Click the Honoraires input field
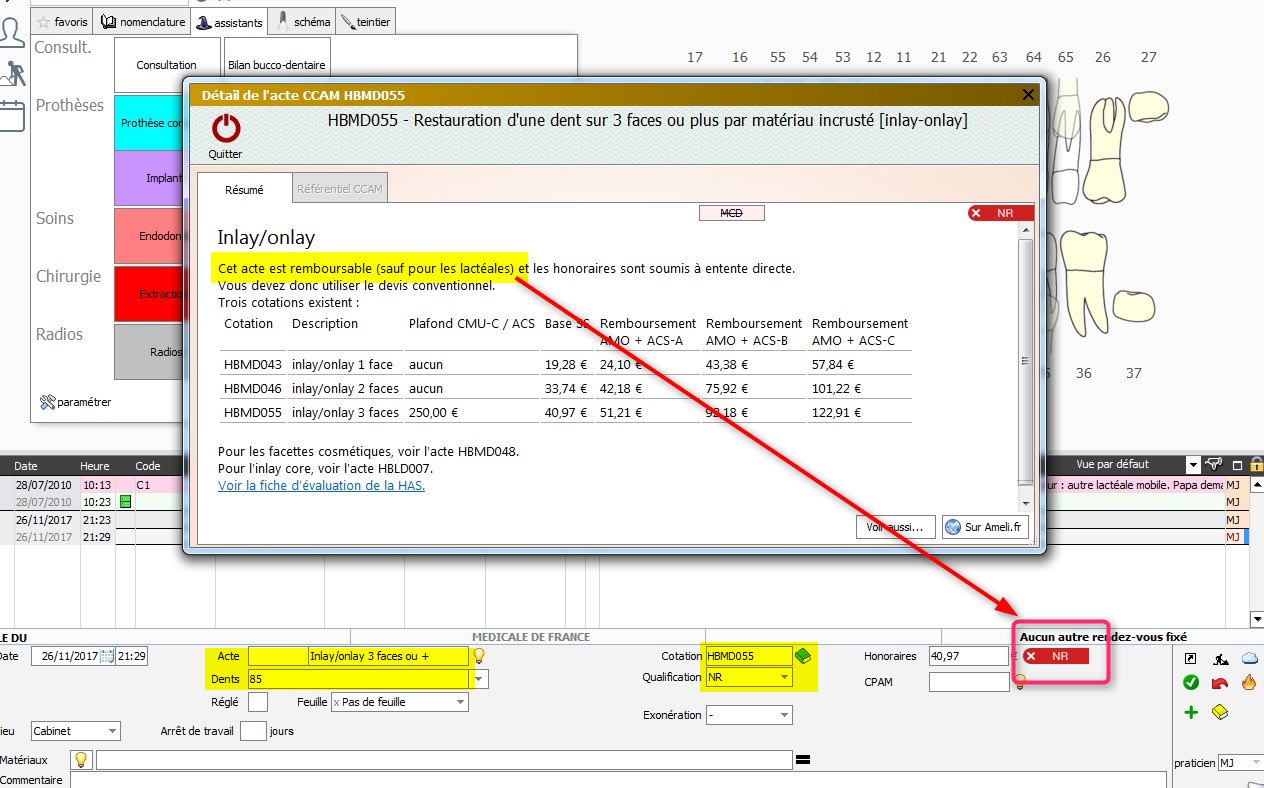Image resolution: width=1264 pixels, height=788 pixels. click(x=968, y=656)
